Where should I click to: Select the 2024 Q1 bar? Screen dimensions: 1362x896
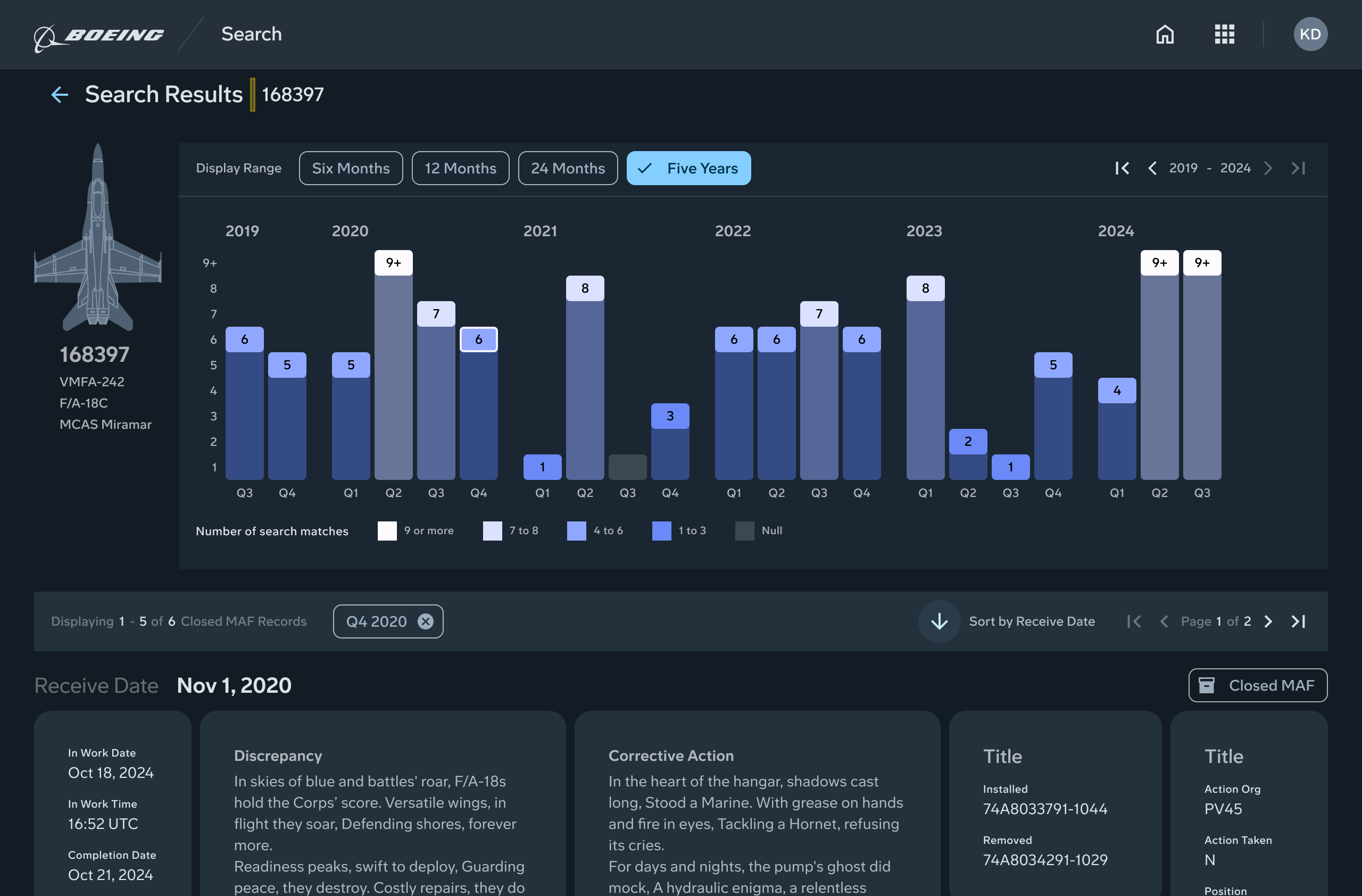coord(1117,429)
